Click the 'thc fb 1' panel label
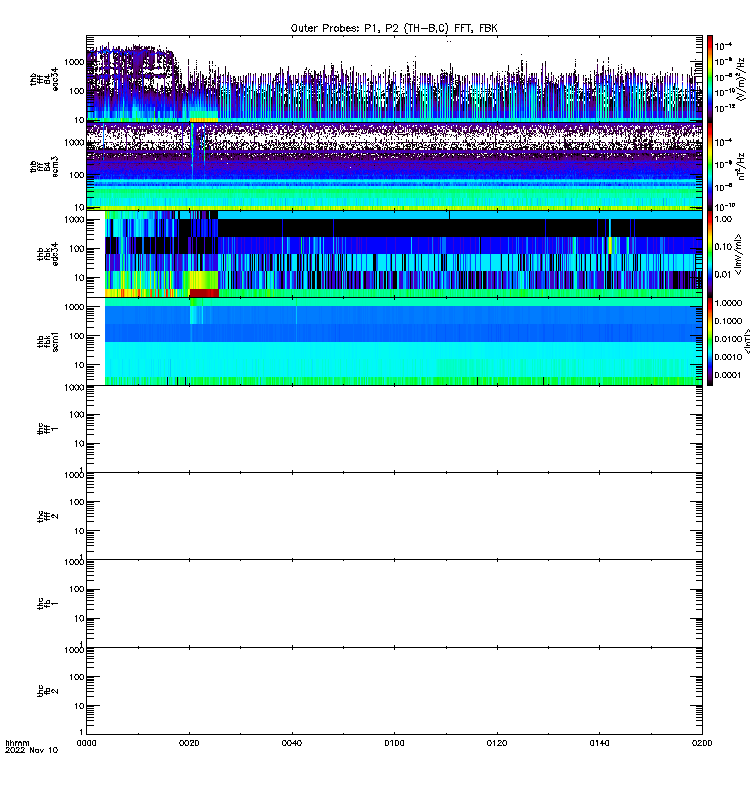Image resolution: width=750 pixels, height=800 pixels. tap(48, 604)
